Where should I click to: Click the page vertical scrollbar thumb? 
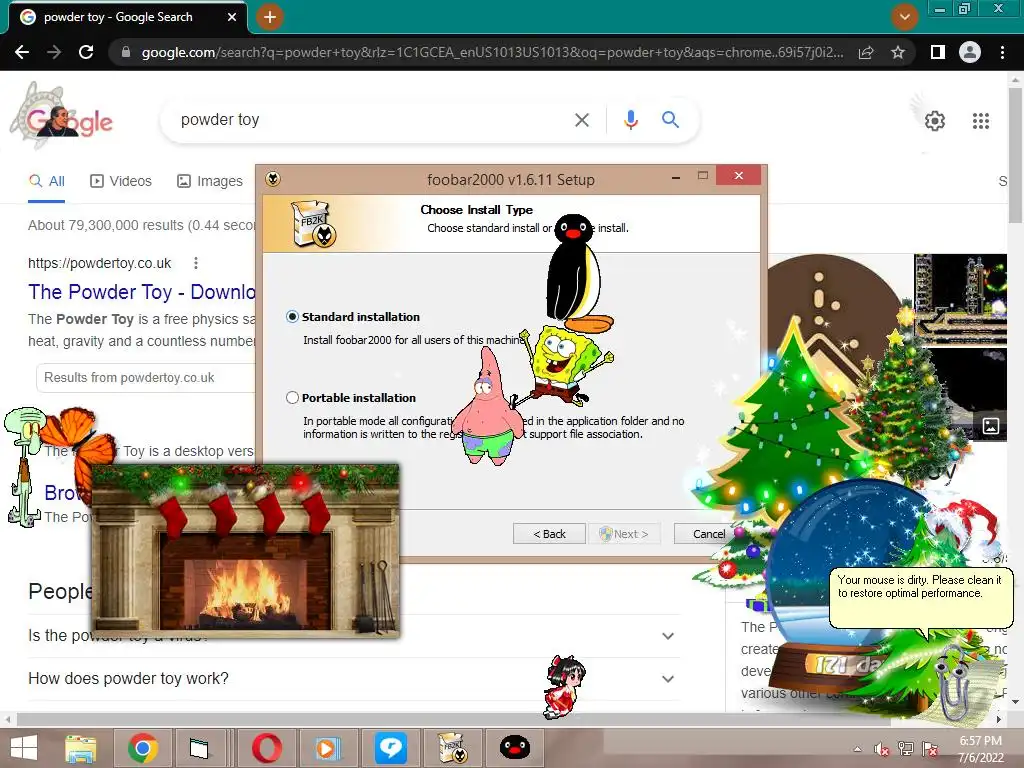[1016, 157]
